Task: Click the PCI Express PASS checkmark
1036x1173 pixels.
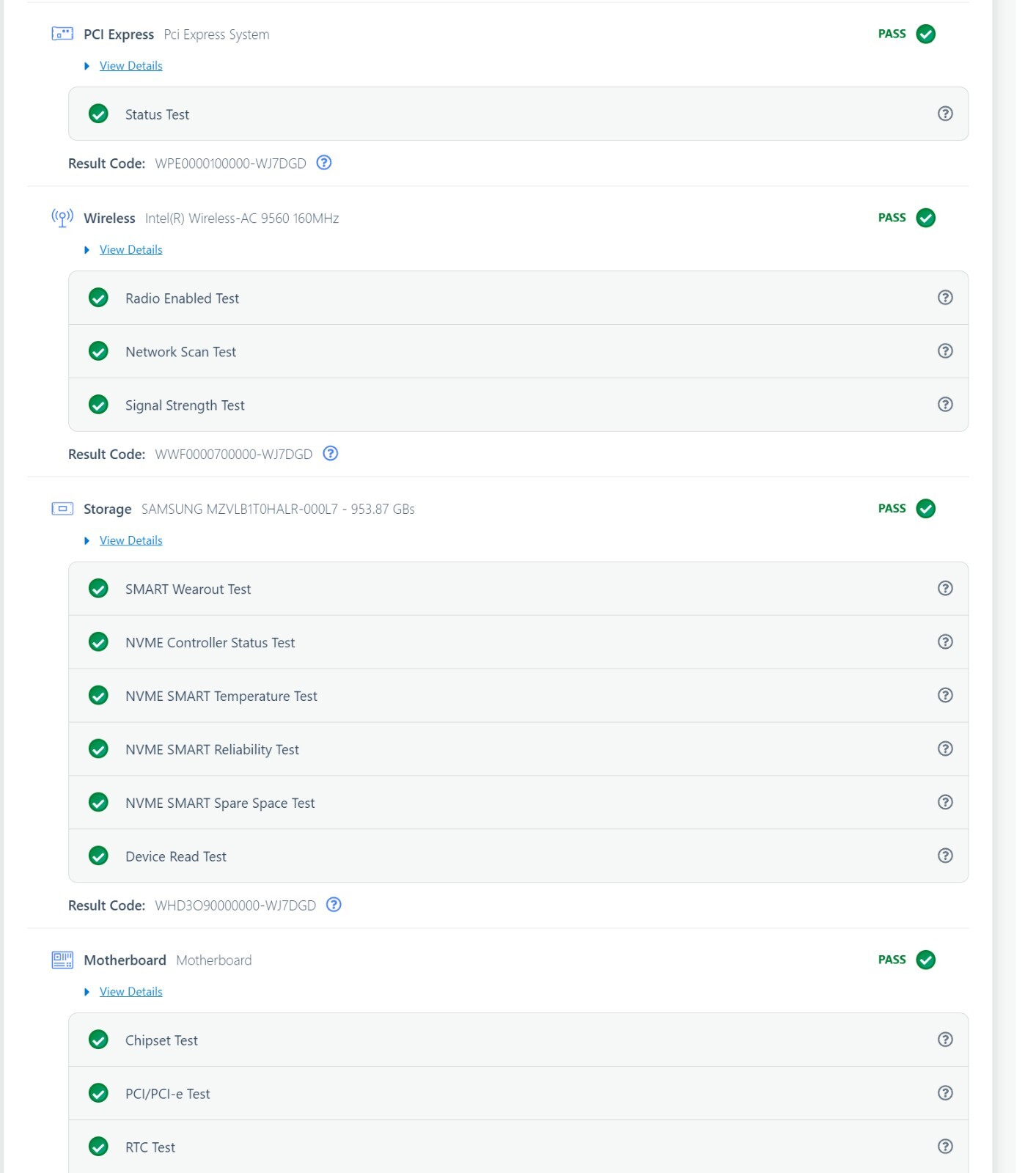Action: [x=926, y=34]
